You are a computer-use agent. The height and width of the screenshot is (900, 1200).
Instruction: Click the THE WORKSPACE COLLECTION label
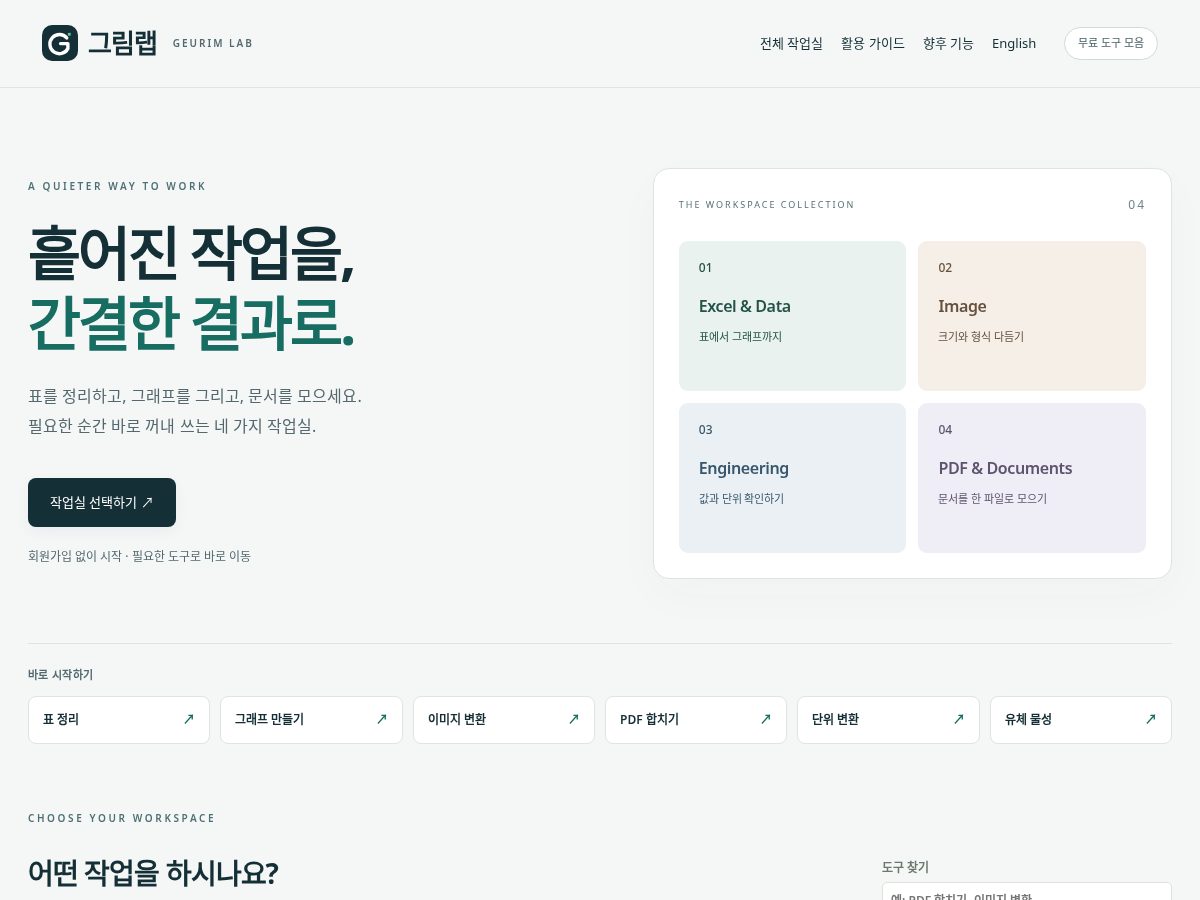[x=767, y=205]
